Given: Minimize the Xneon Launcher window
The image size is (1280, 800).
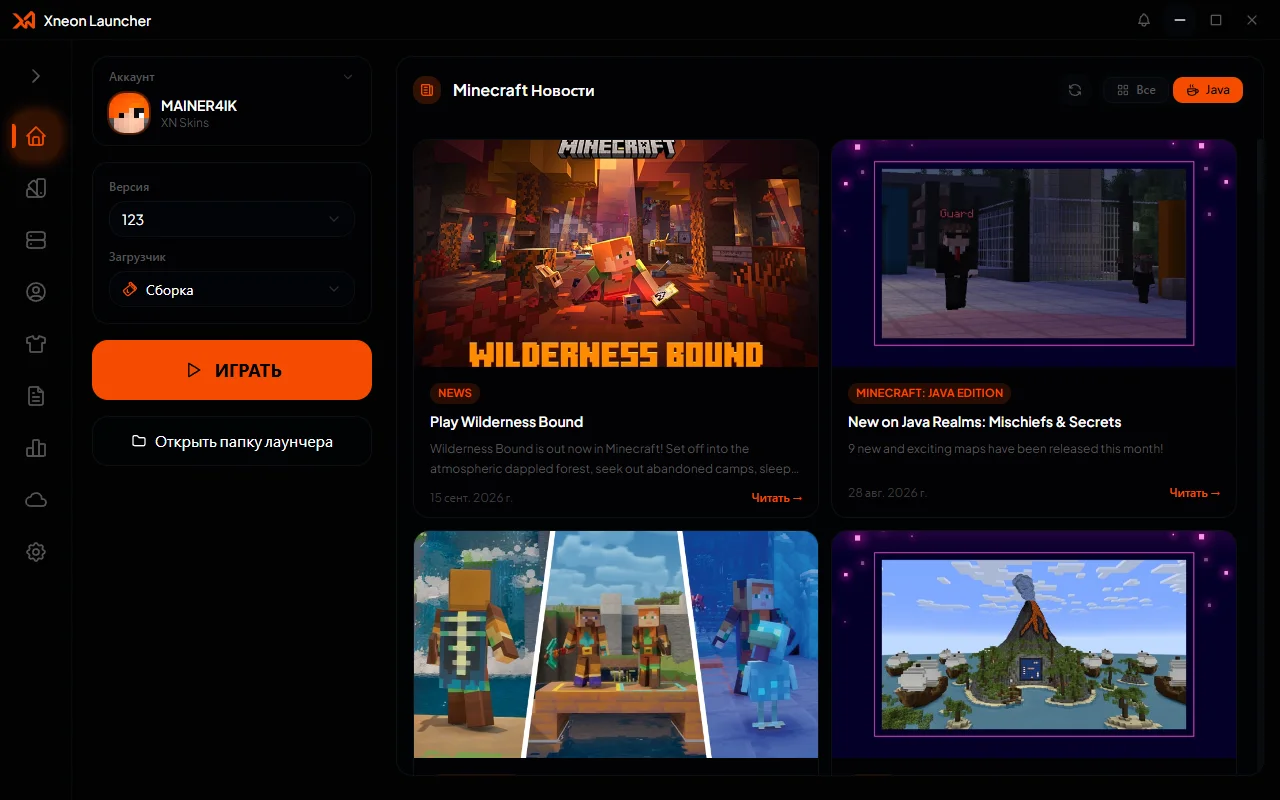Looking at the screenshot, I should (1181, 20).
